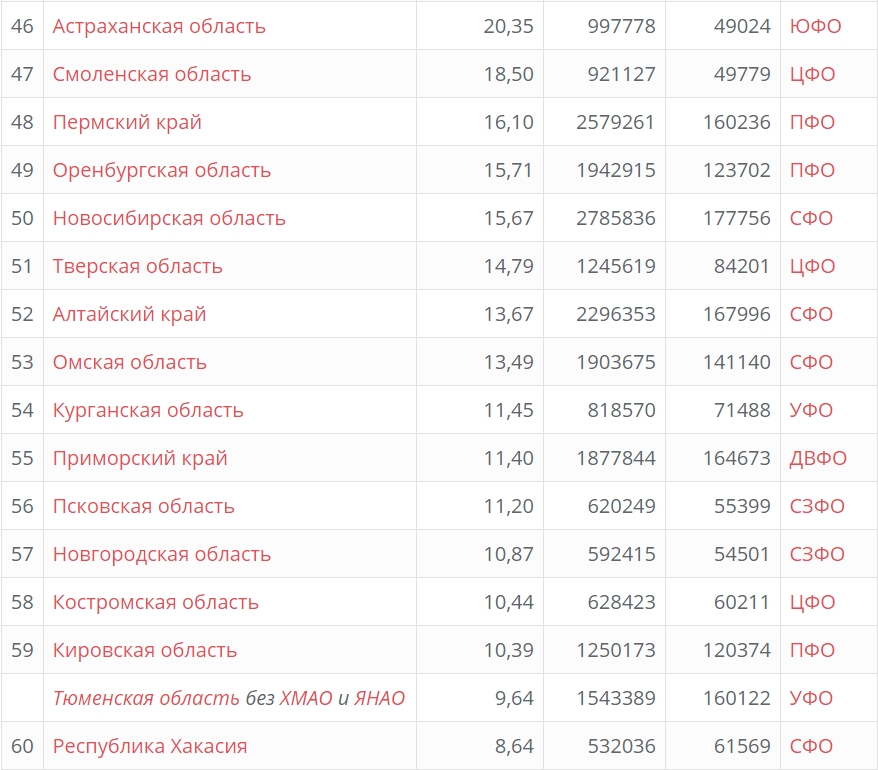
Task: Open Псковская область link
Action: click(144, 506)
